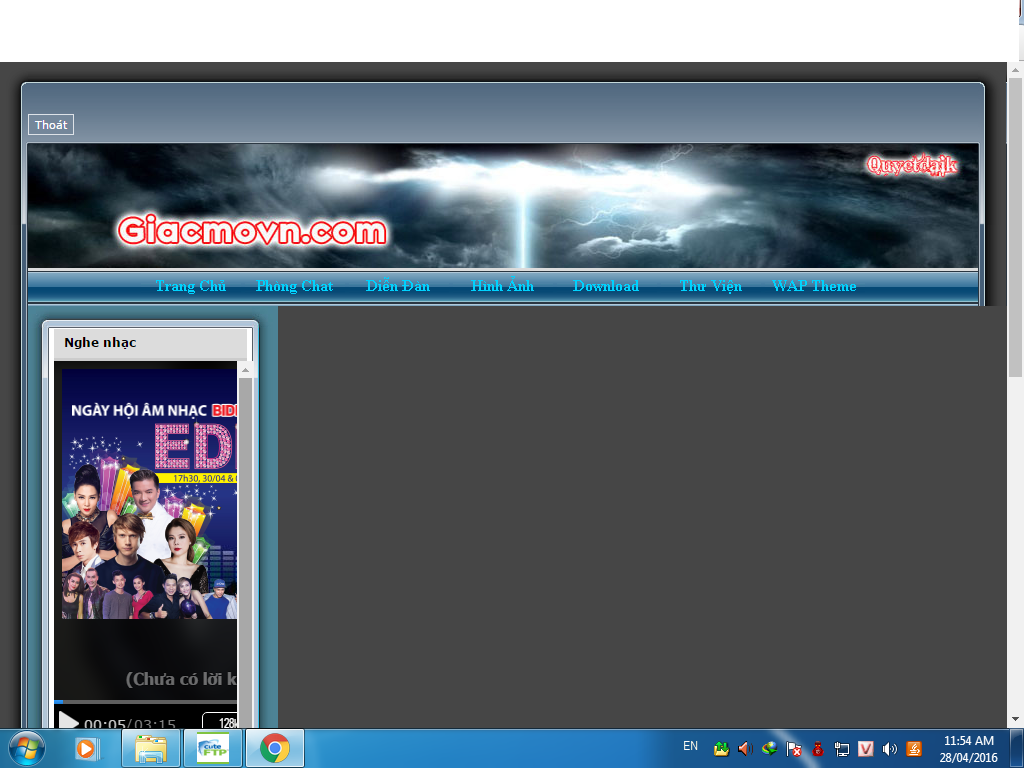Open Windows Media Player from taskbar
The height and width of the screenshot is (768, 1024).
[87, 748]
